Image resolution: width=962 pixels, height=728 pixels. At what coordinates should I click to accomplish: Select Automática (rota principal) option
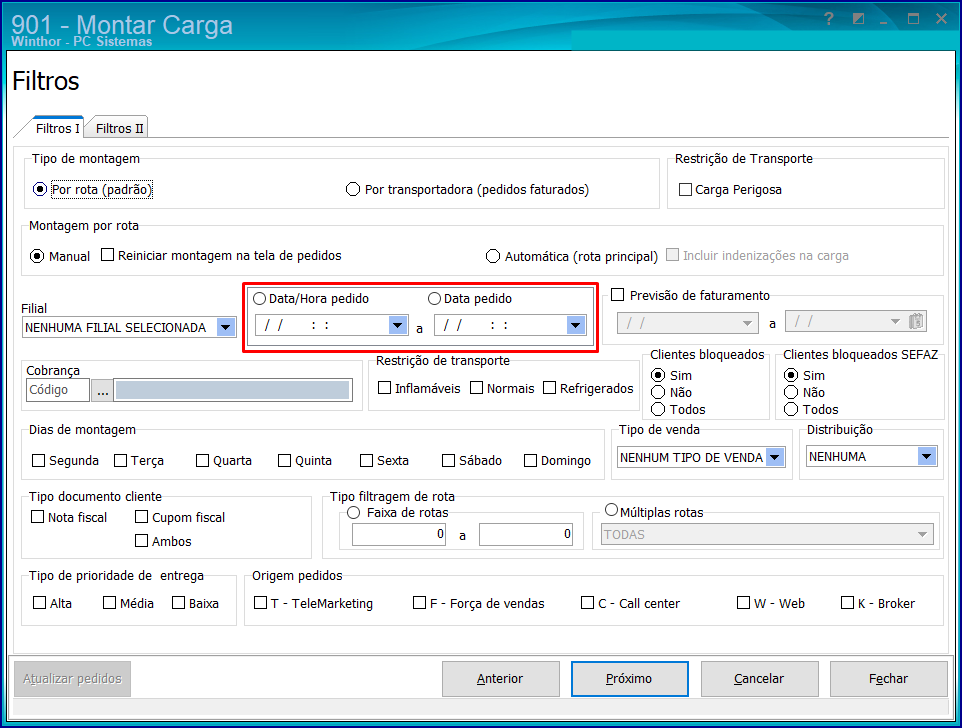[x=493, y=256]
